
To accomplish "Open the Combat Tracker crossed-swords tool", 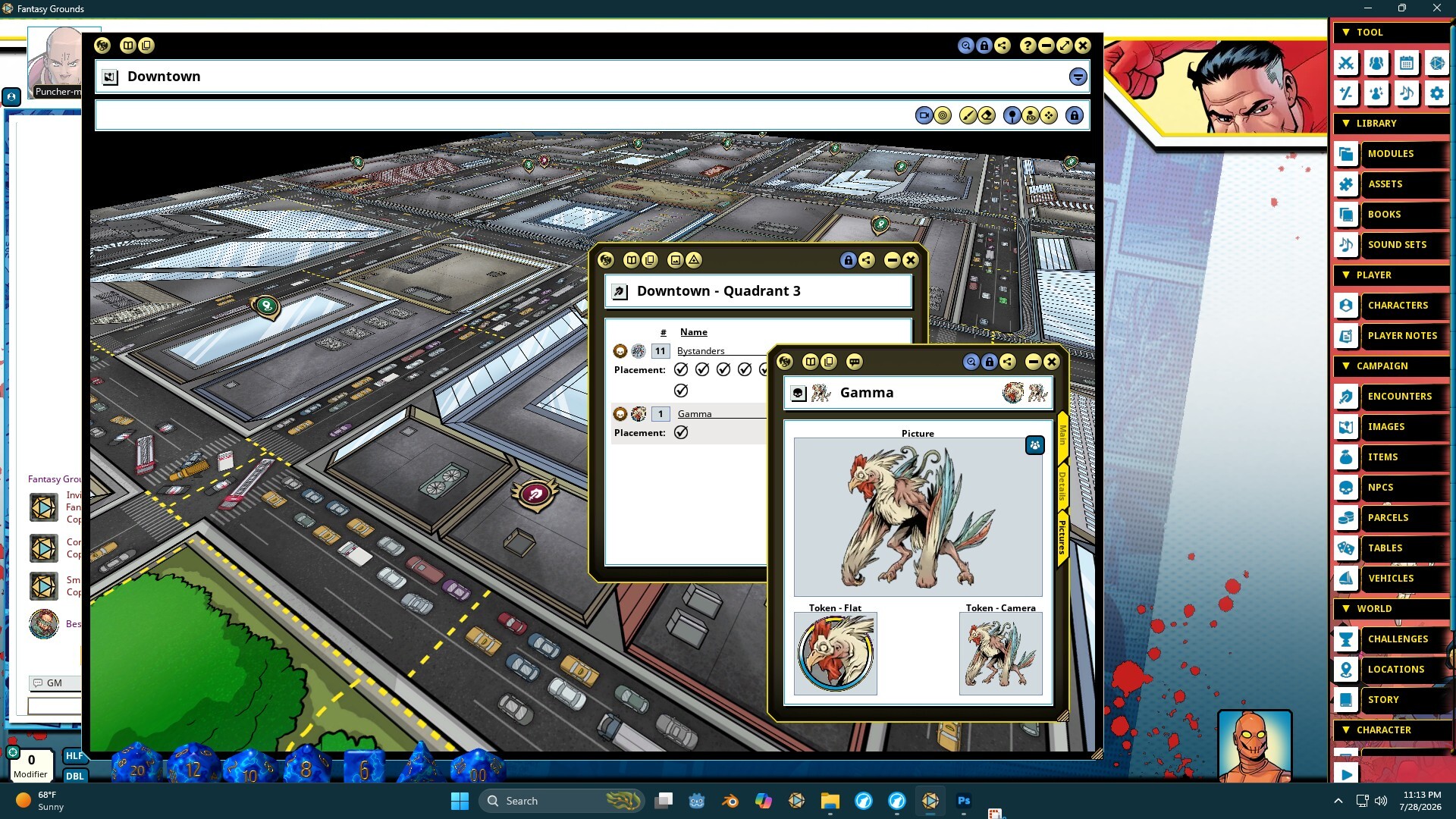I will 1346,63.
